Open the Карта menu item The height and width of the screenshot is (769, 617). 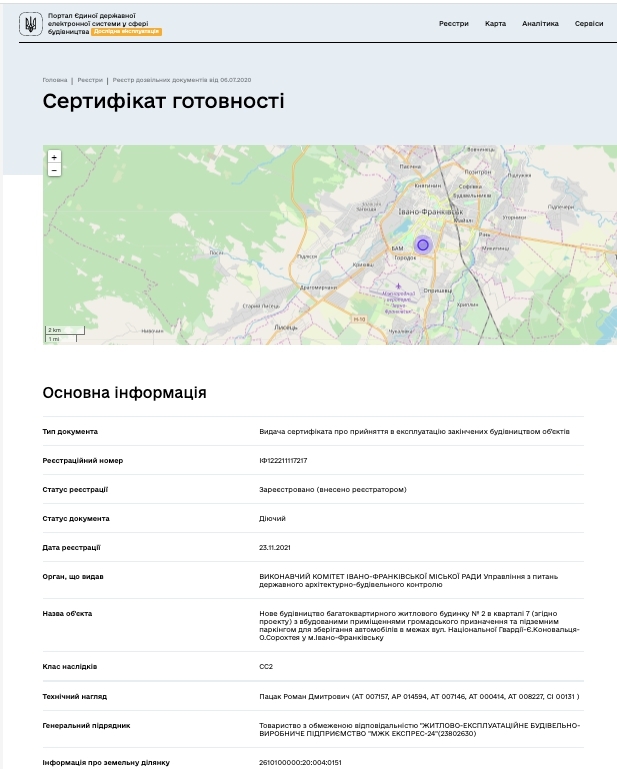coord(495,24)
